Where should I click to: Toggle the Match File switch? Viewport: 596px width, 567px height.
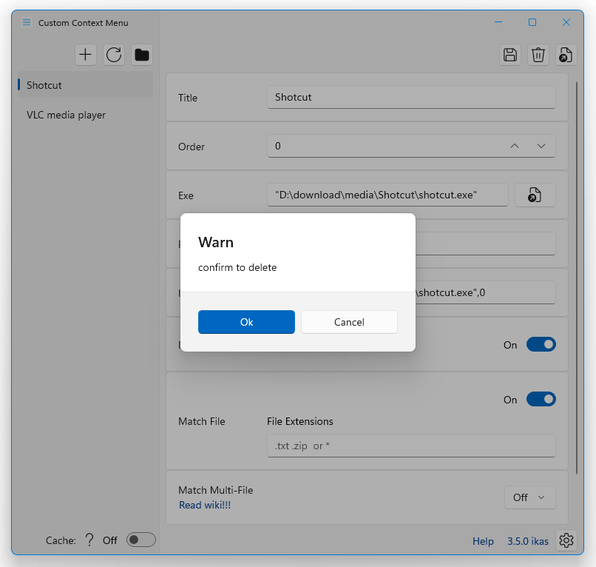click(x=541, y=399)
